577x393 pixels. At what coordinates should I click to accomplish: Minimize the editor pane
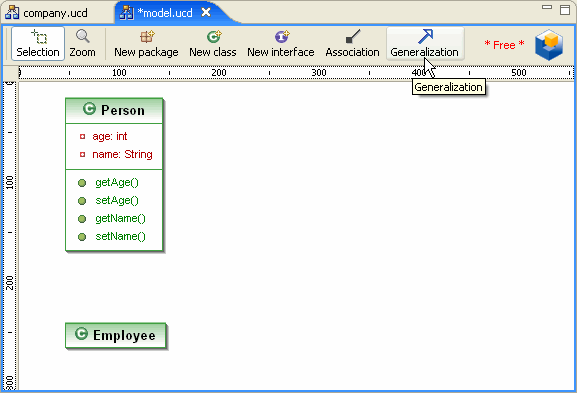pyautogui.click(x=547, y=7)
